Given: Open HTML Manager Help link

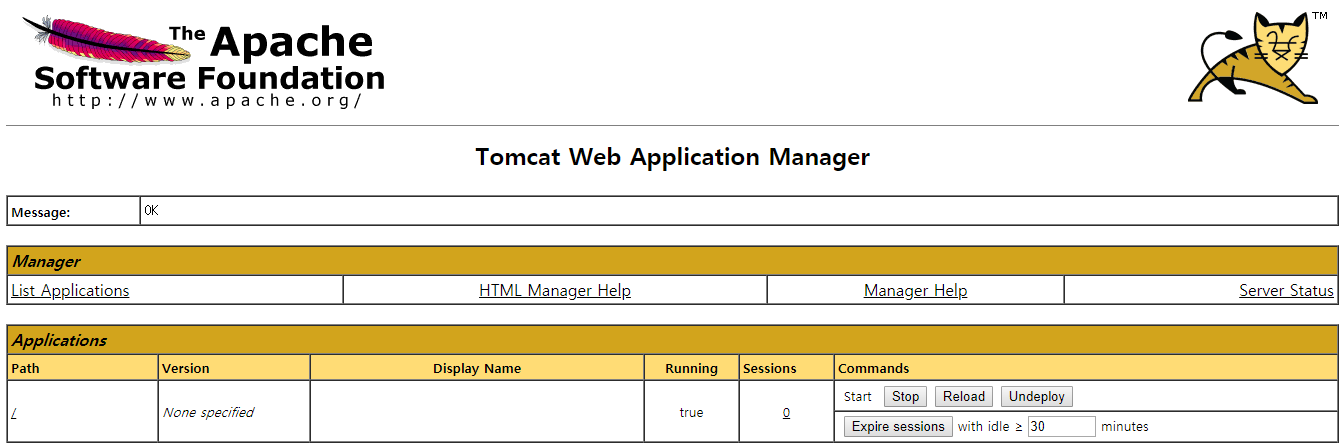Looking at the screenshot, I should coord(555,291).
